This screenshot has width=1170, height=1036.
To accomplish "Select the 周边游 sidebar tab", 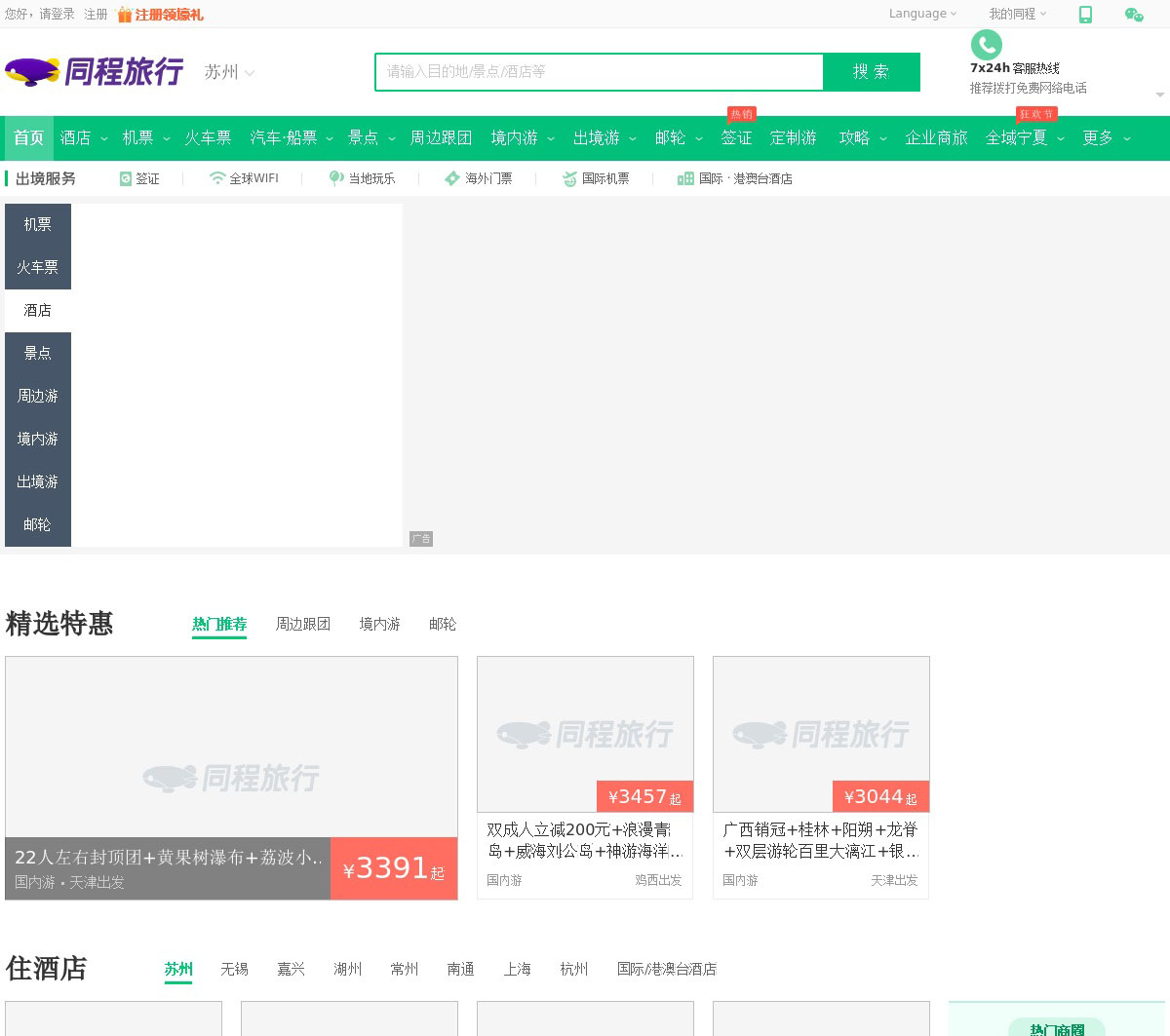I will 38,397.
